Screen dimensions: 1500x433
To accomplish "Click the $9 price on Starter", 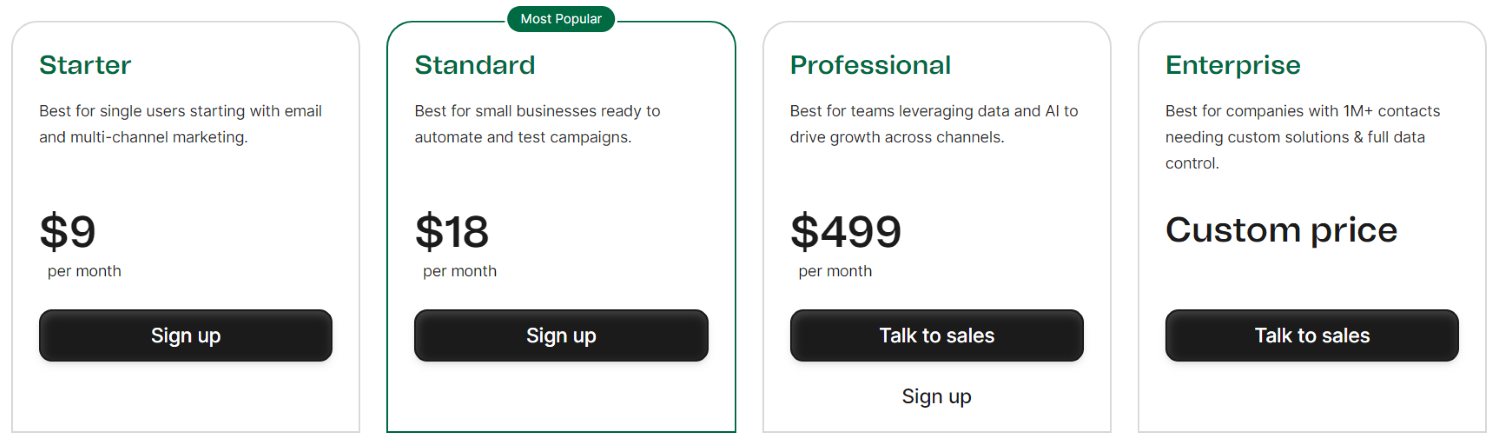I will point(68,232).
